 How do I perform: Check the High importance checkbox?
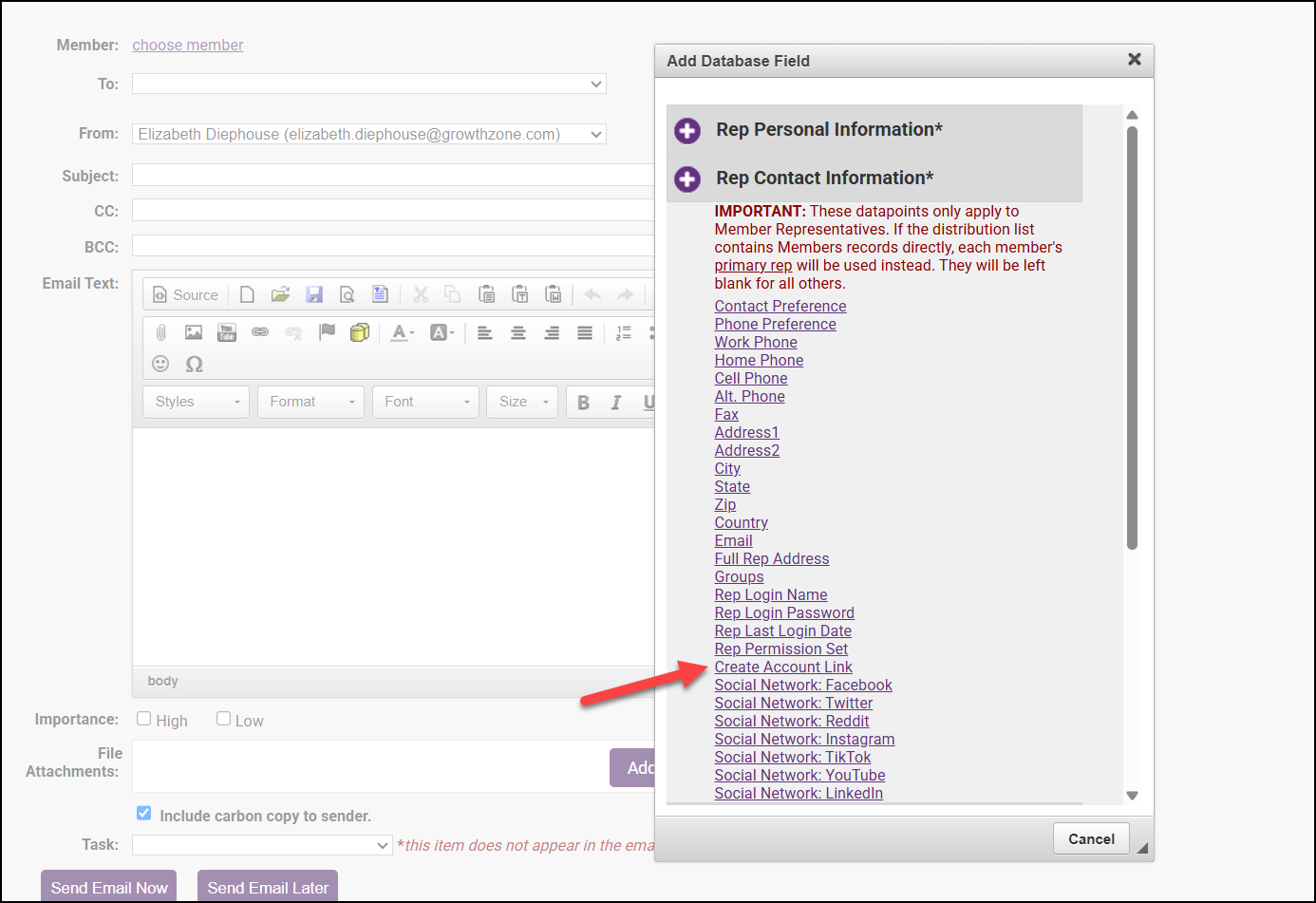pos(144,719)
